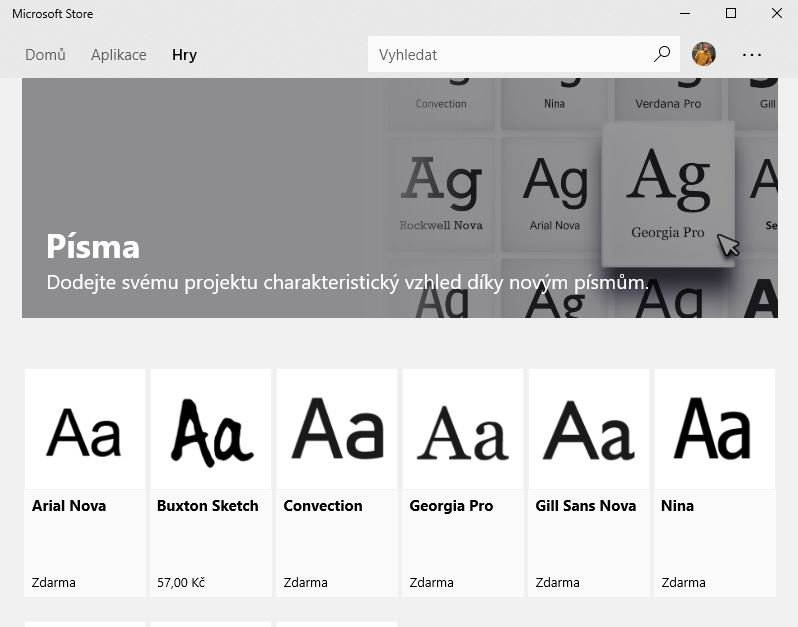Minimize the Microsoft Store window
This screenshot has width=798, height=627.
pyautogui.click(x=685, y=13)
